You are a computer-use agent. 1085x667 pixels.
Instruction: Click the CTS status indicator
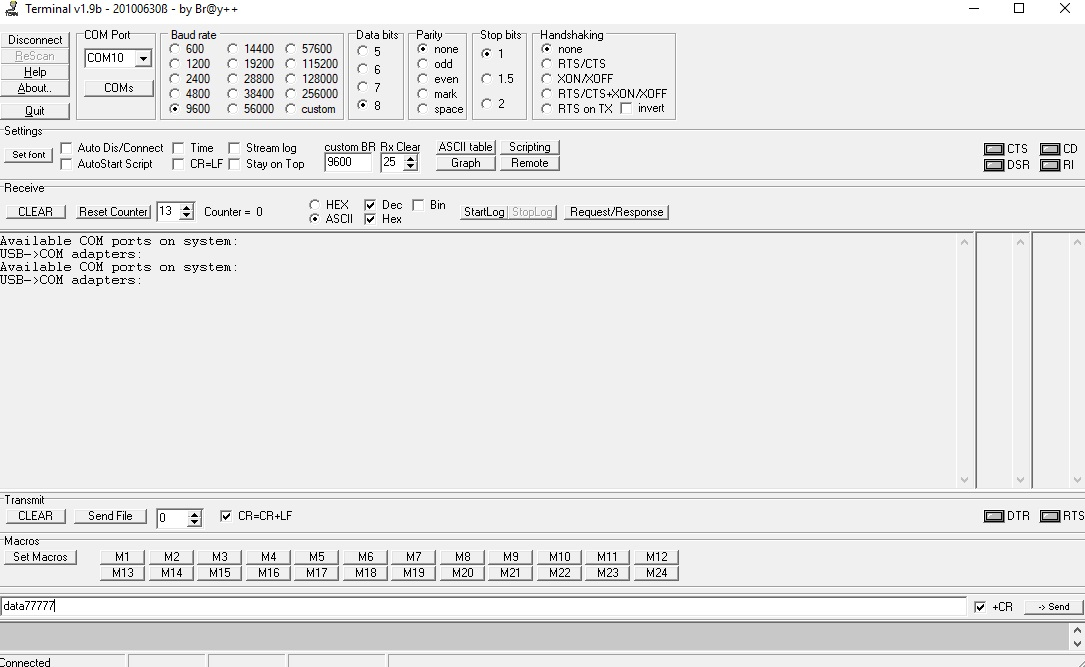(x=994, y=149)
